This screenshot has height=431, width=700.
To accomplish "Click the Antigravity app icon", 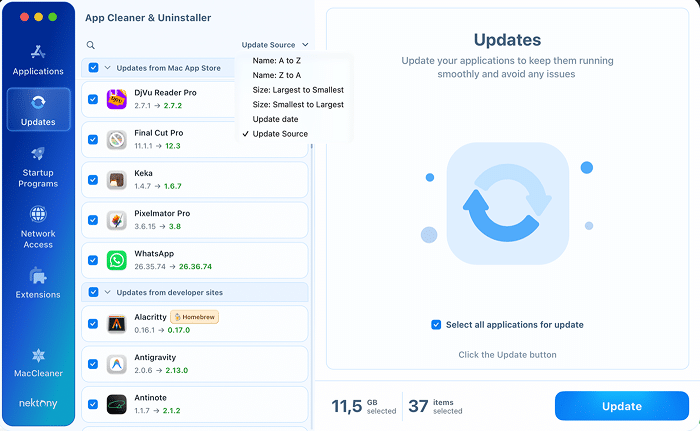I will (x=117, y=364).
